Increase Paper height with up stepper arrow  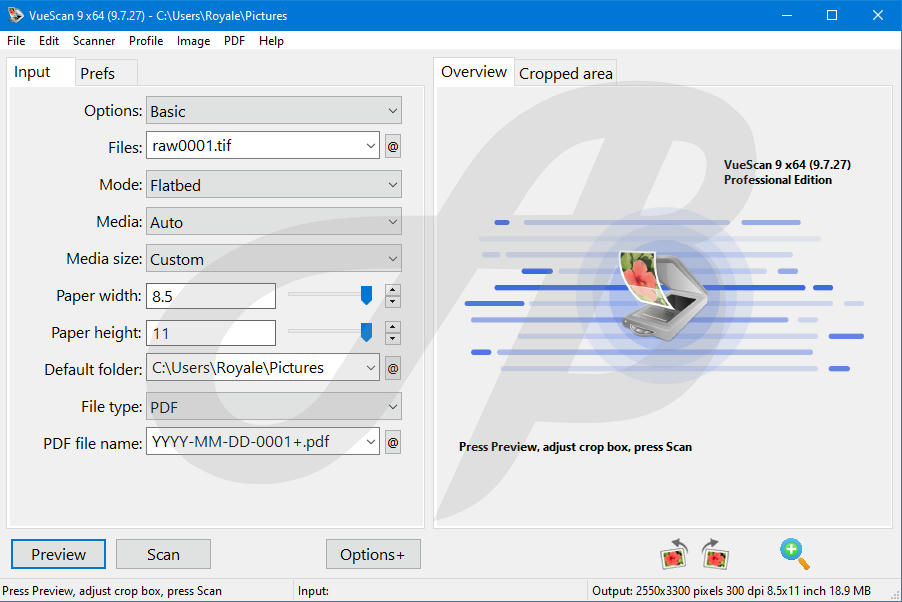pos(393,327)
